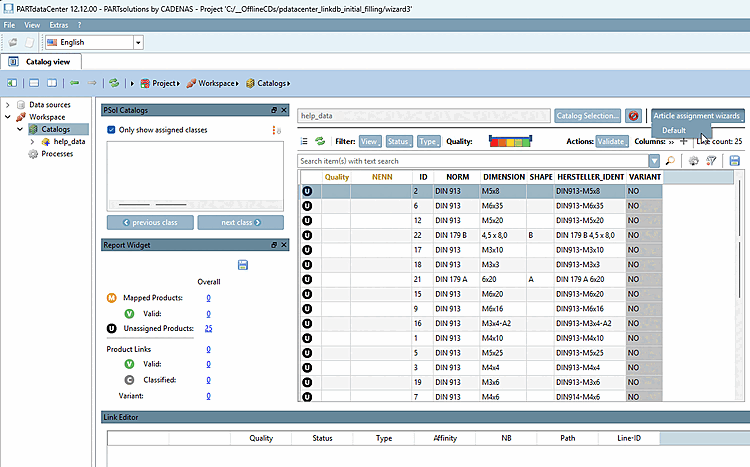Undock the PSol Catalogs panel
The image size is (750, 467).
[x=274, y=110]
